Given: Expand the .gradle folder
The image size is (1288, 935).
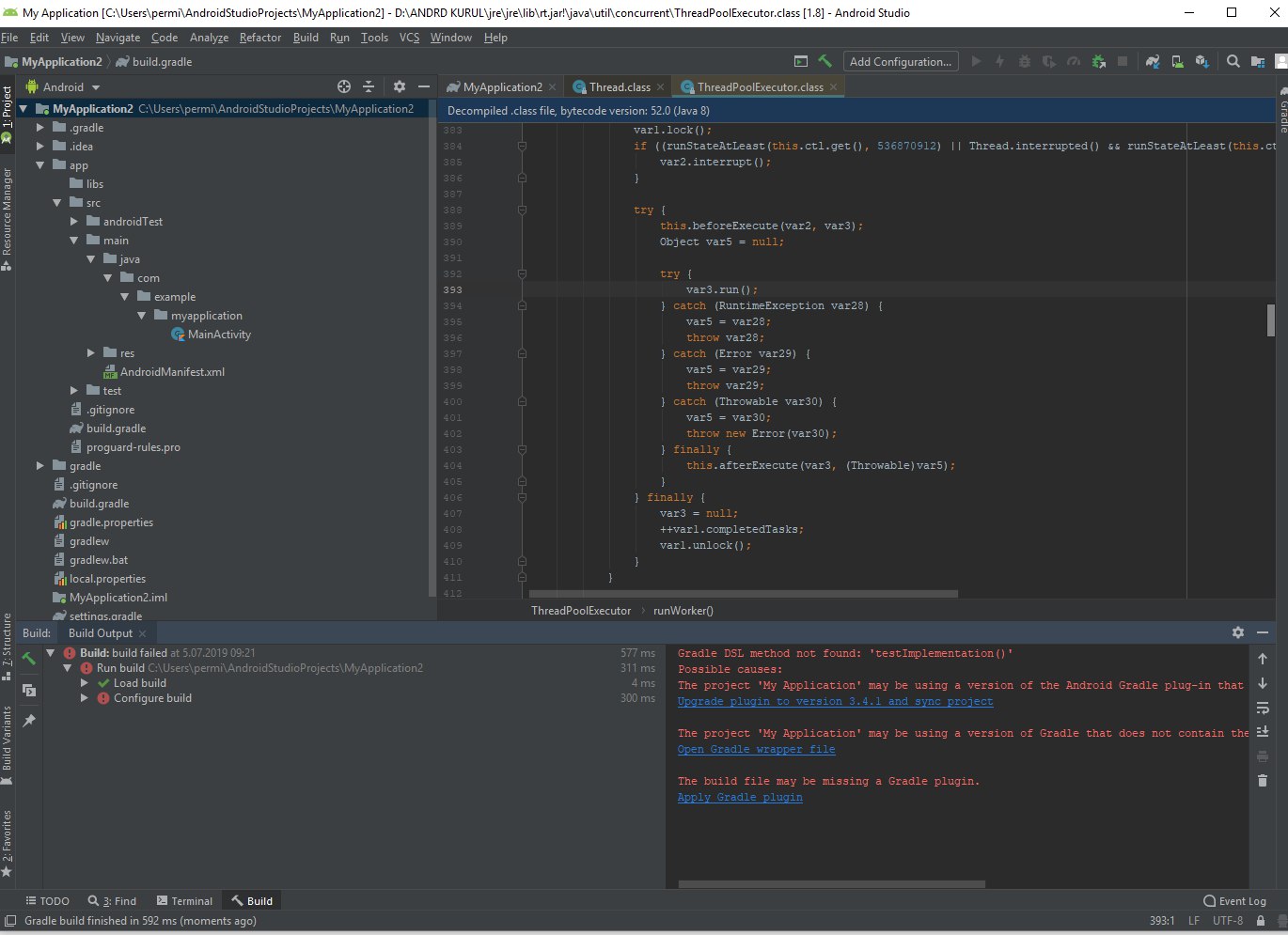Looking at the screenshot, I should point(39,128).
